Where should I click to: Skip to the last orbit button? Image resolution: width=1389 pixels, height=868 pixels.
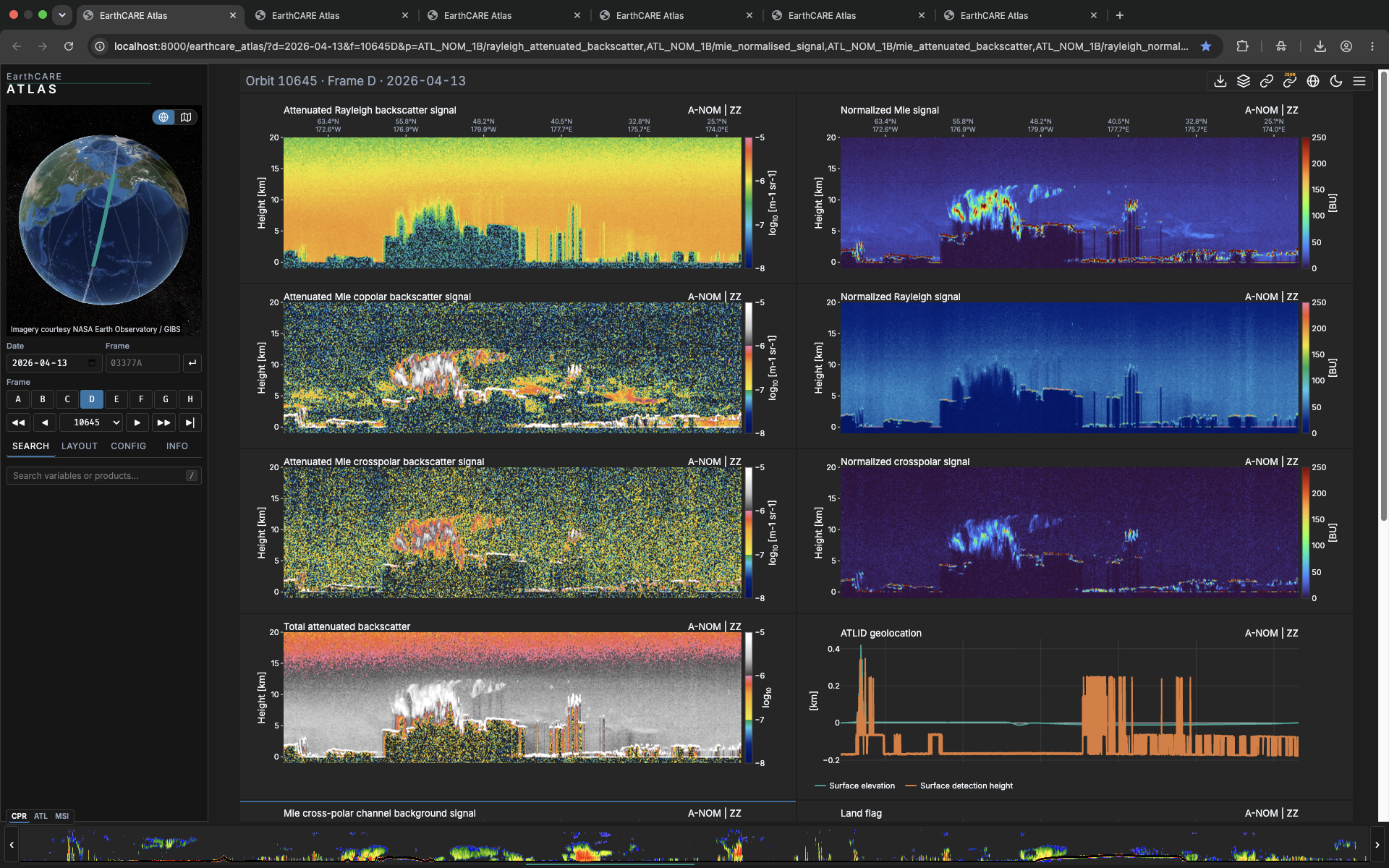click(x=190, y=422)
